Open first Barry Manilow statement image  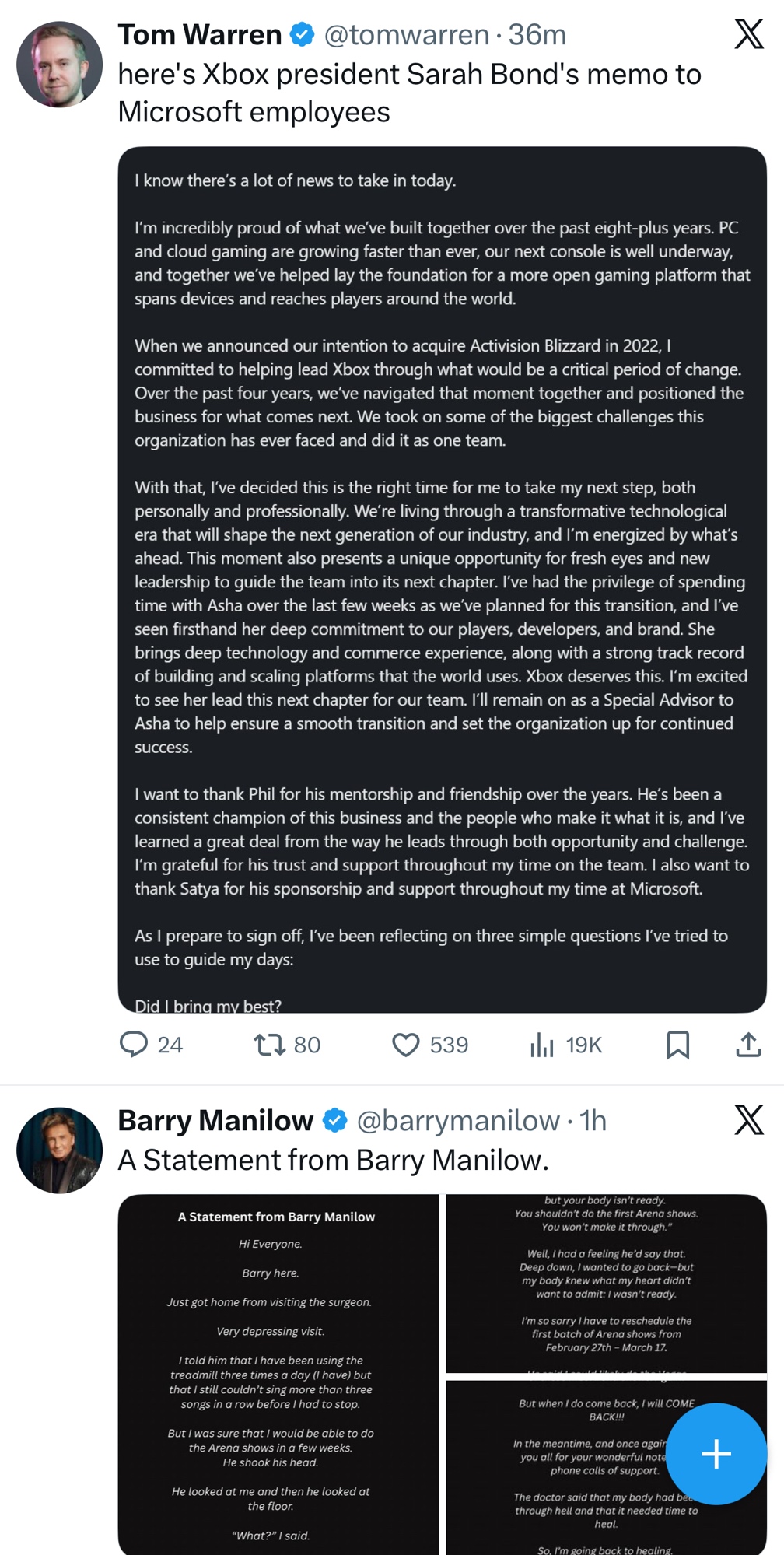pyautogui.click(x=278, y=1373)
